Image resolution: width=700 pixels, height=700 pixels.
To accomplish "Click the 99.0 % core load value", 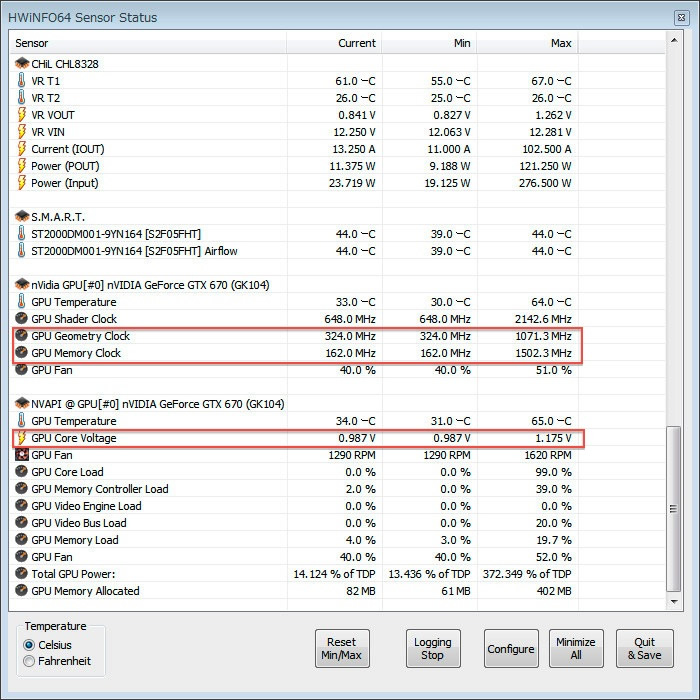I will pyautogui.click(x=554, y=472).
